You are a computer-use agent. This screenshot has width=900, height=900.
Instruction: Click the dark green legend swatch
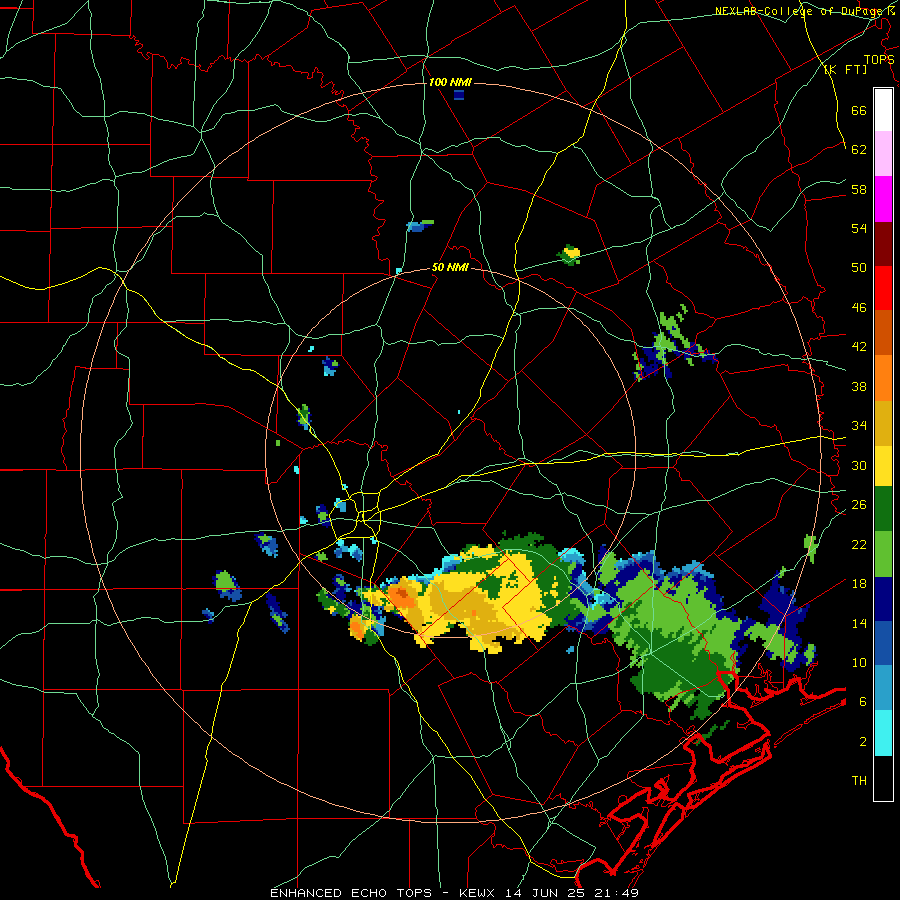[x=883, y=509]
